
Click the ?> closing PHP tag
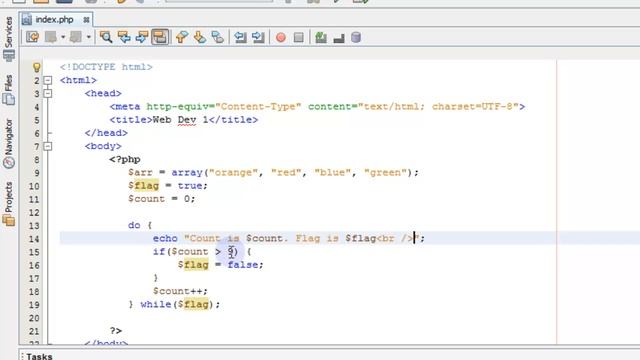tap(116, 331)
